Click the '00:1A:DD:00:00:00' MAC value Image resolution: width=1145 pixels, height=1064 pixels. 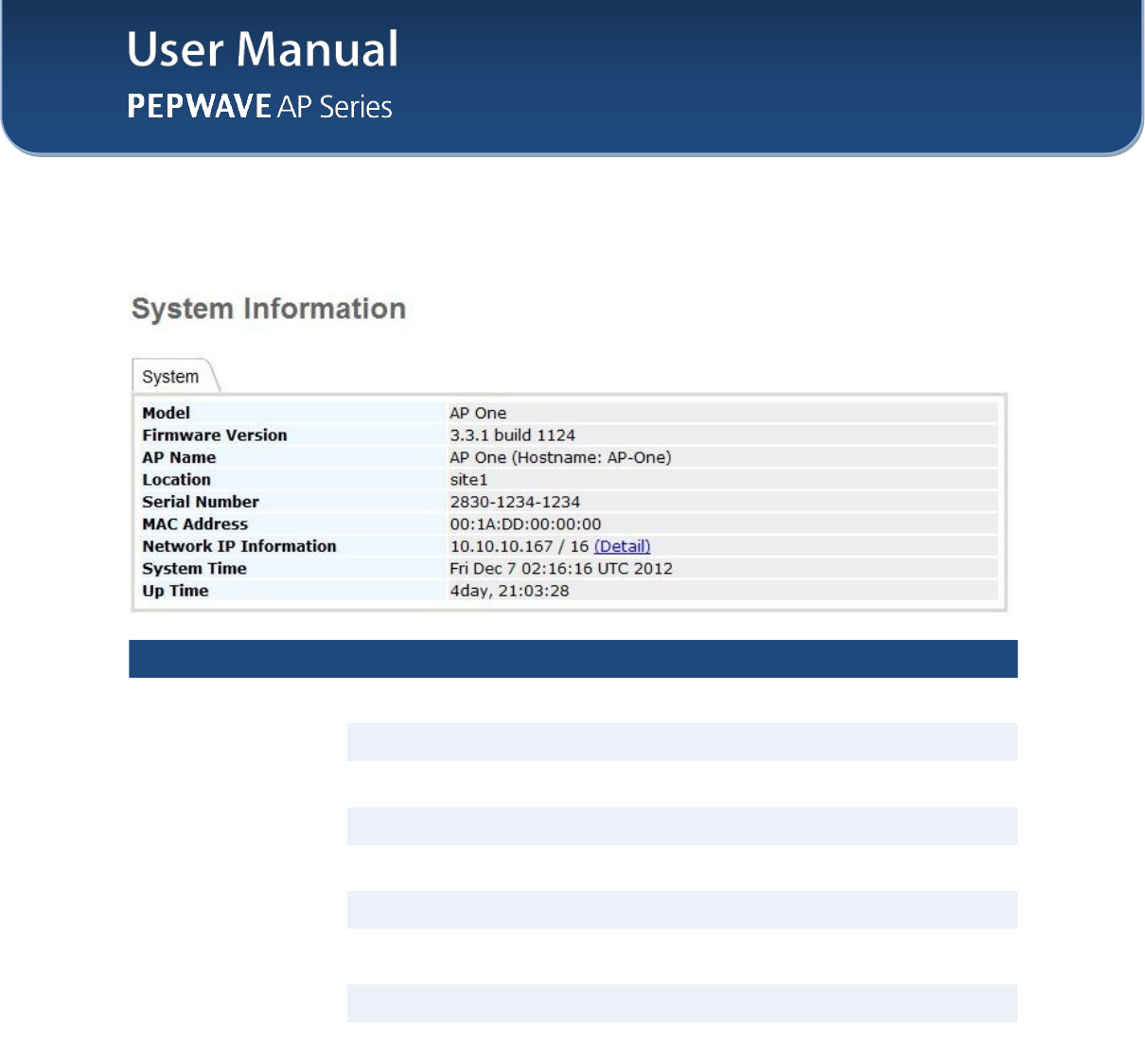(525, 524)
